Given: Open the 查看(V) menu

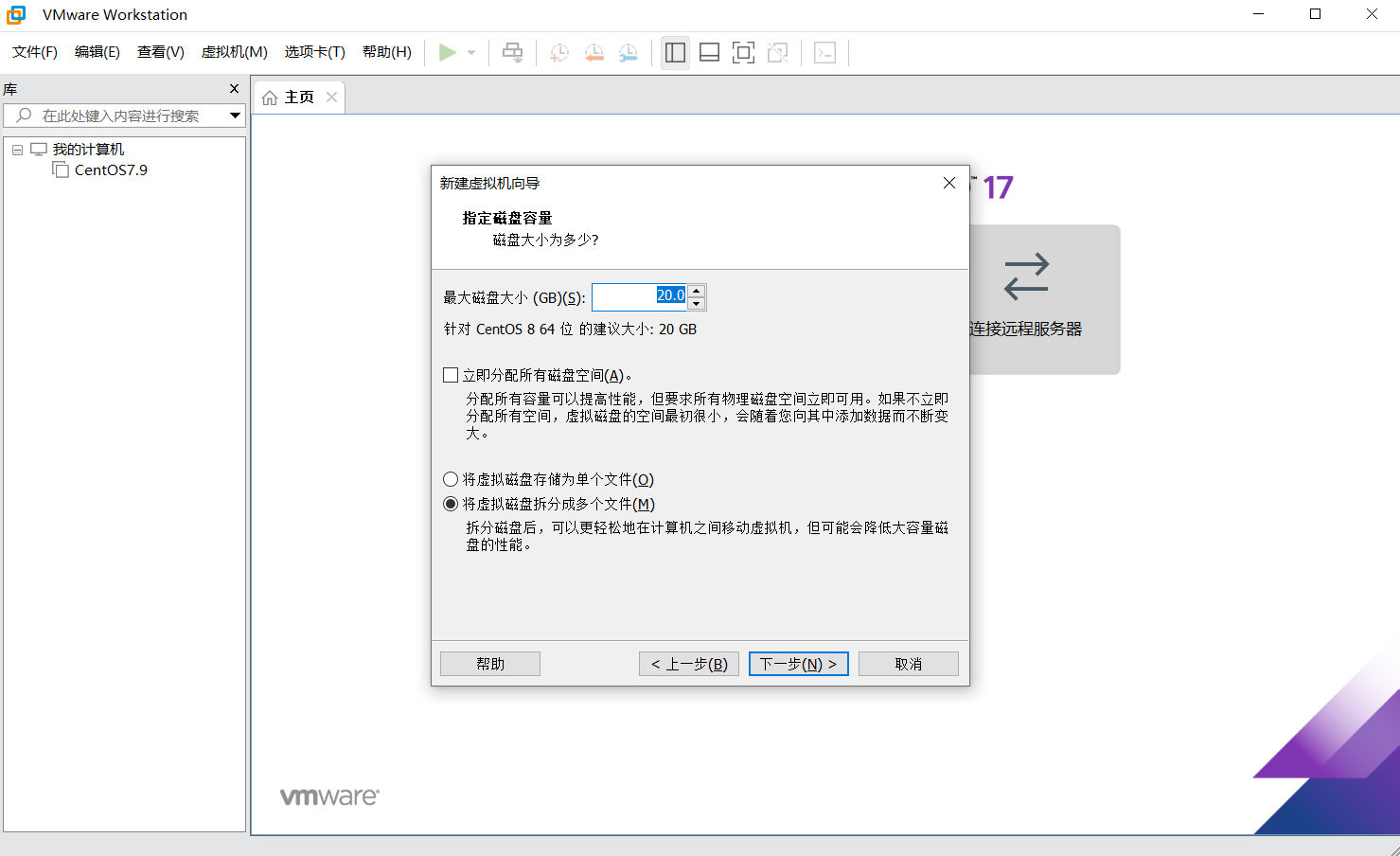Looking at the screenshot, I should (161, 52).
